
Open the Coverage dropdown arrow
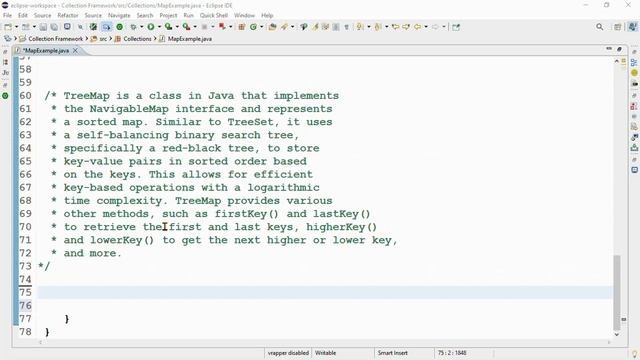(x=177, y=27)
